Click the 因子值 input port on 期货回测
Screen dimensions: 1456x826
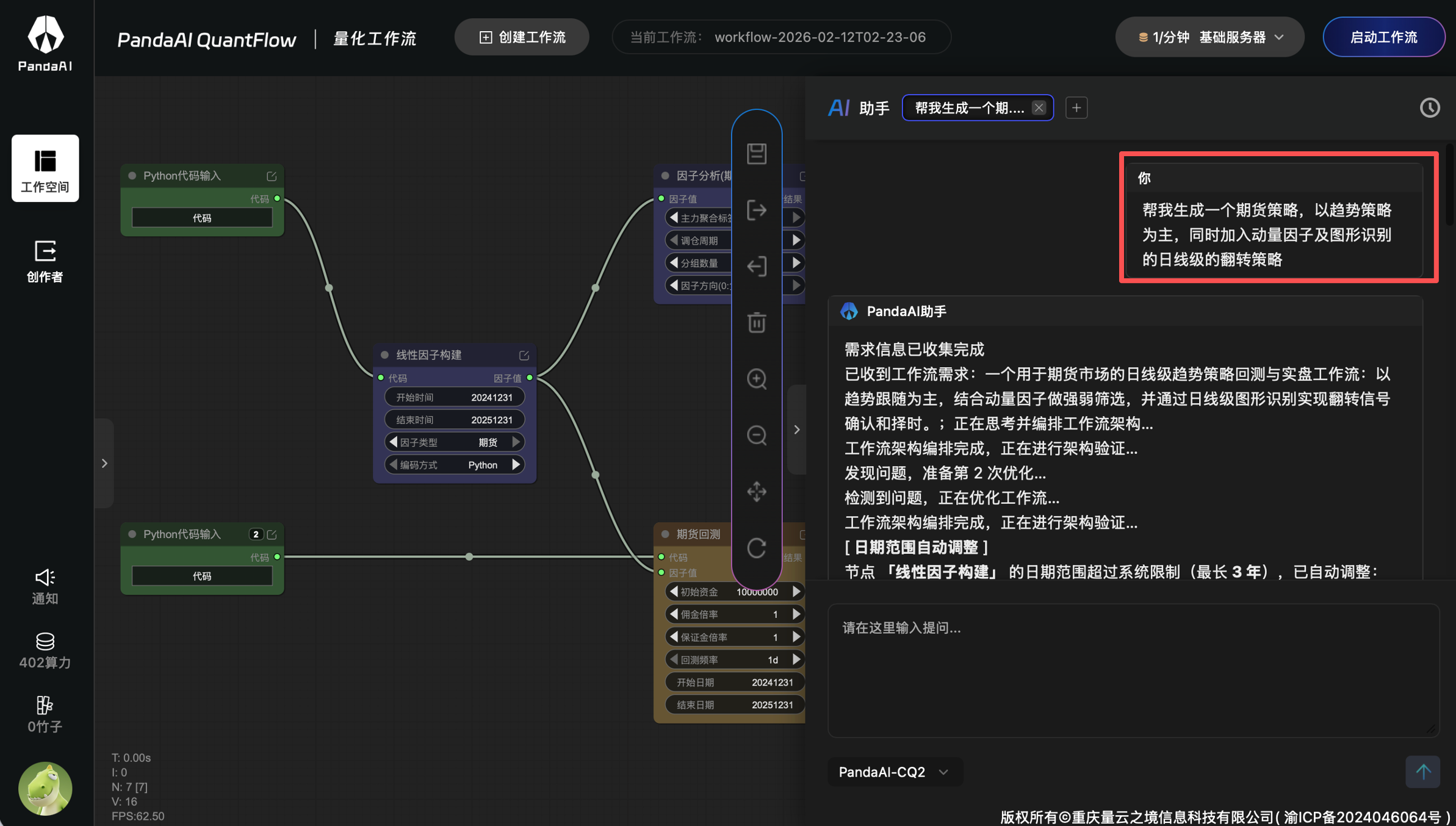(x=661, y=573)
